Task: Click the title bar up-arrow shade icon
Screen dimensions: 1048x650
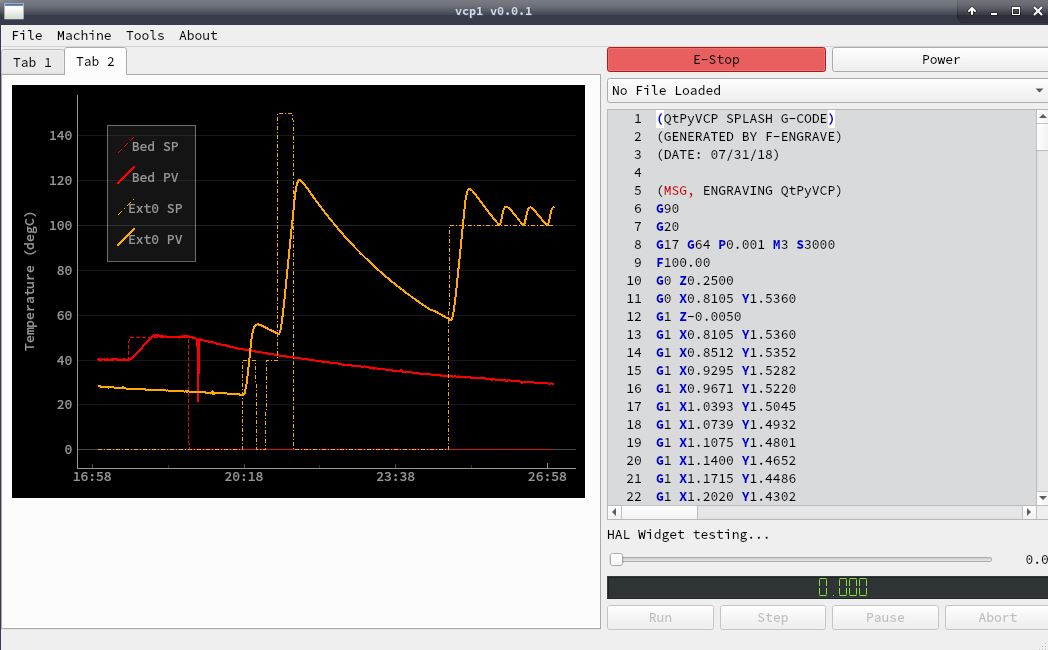Action: tap(972, 11)
